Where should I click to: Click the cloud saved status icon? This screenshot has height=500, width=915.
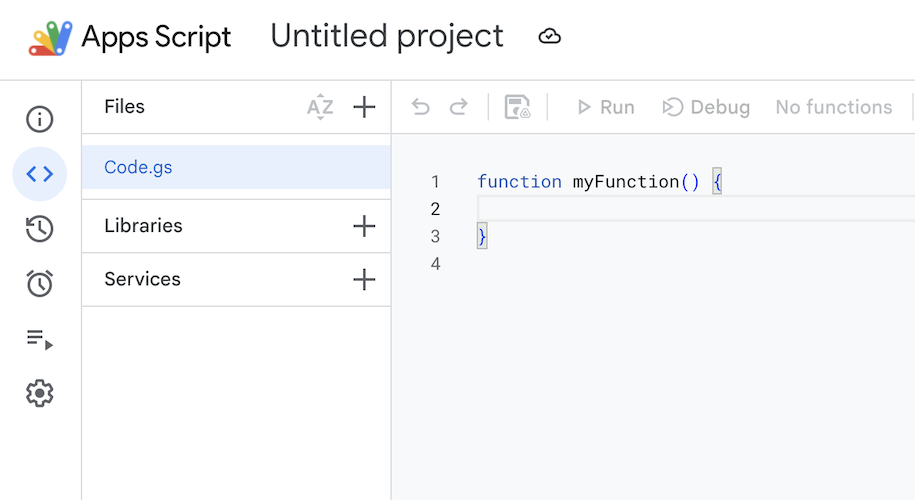tap(549, 37)
